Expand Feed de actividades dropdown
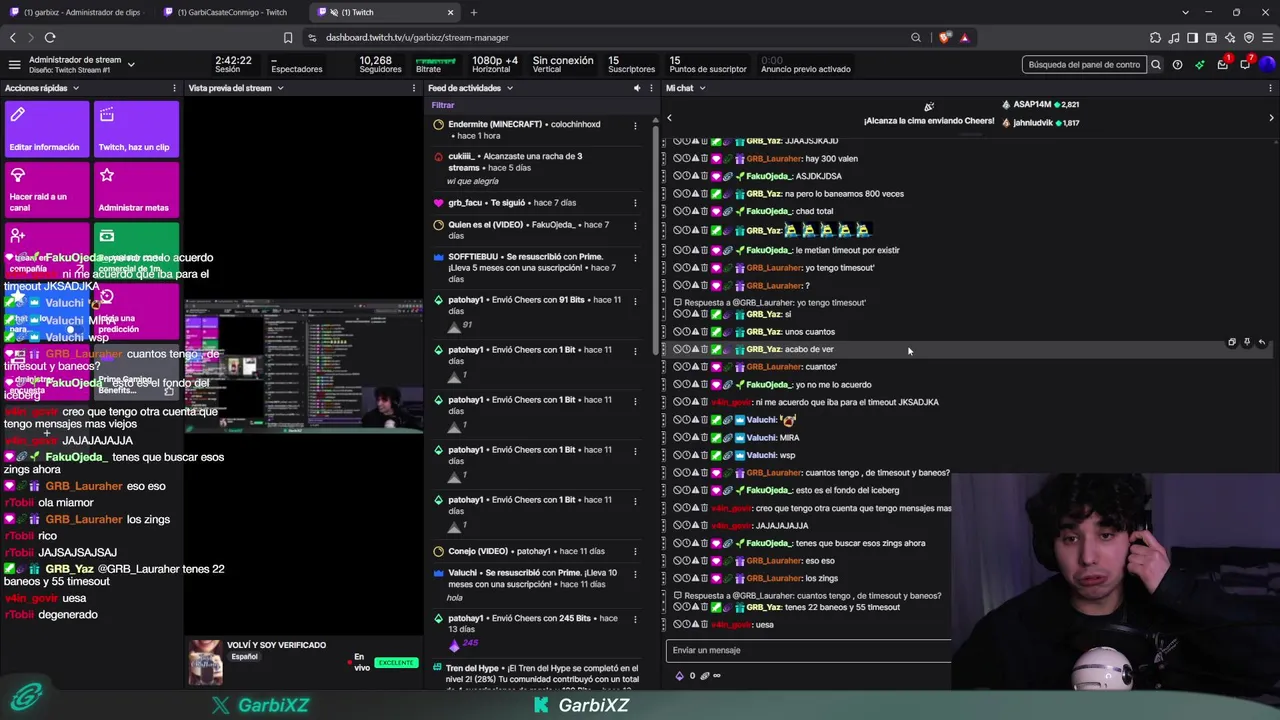 509,88
